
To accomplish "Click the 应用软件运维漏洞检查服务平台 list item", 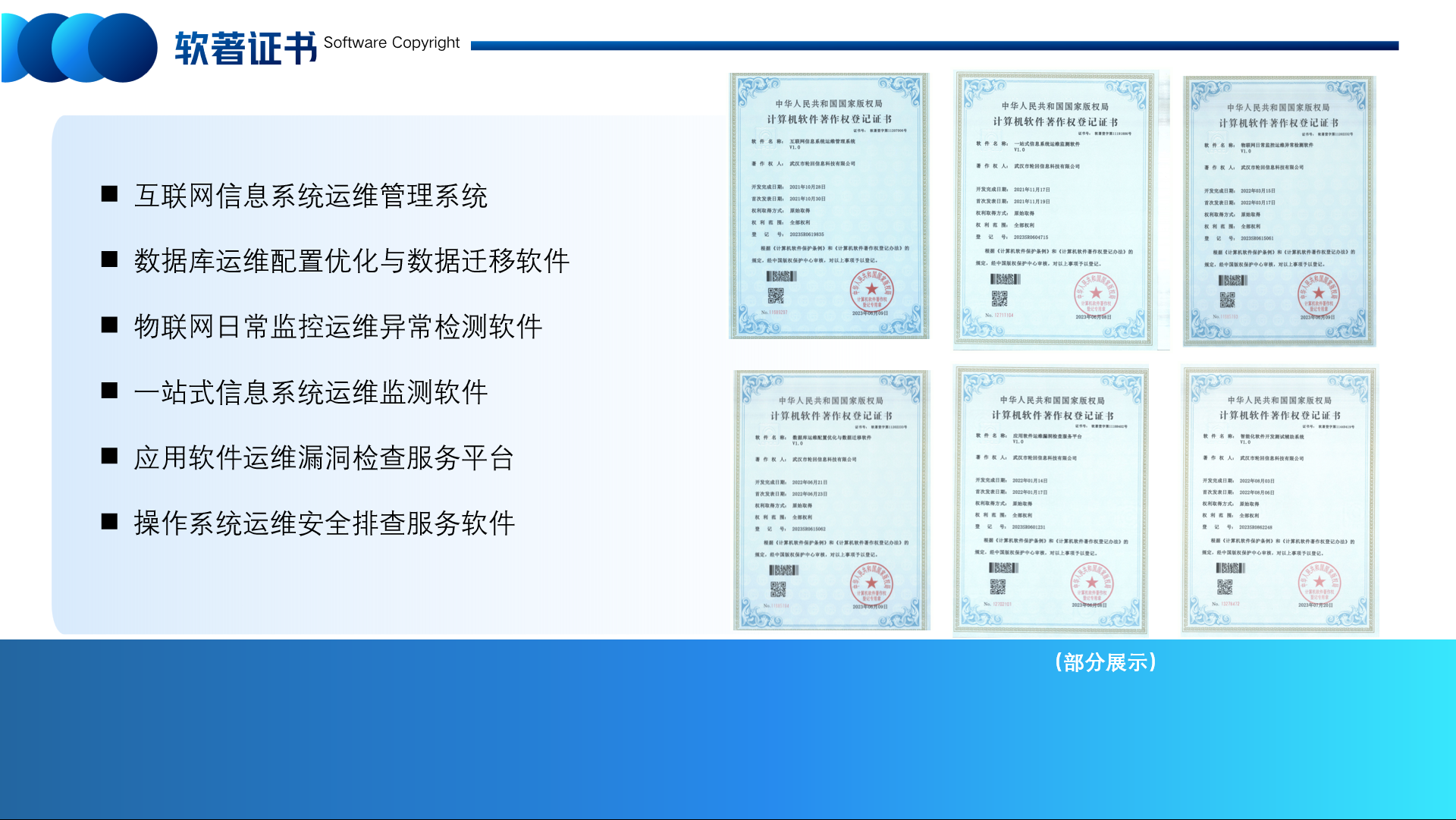I will pos(324,457).
